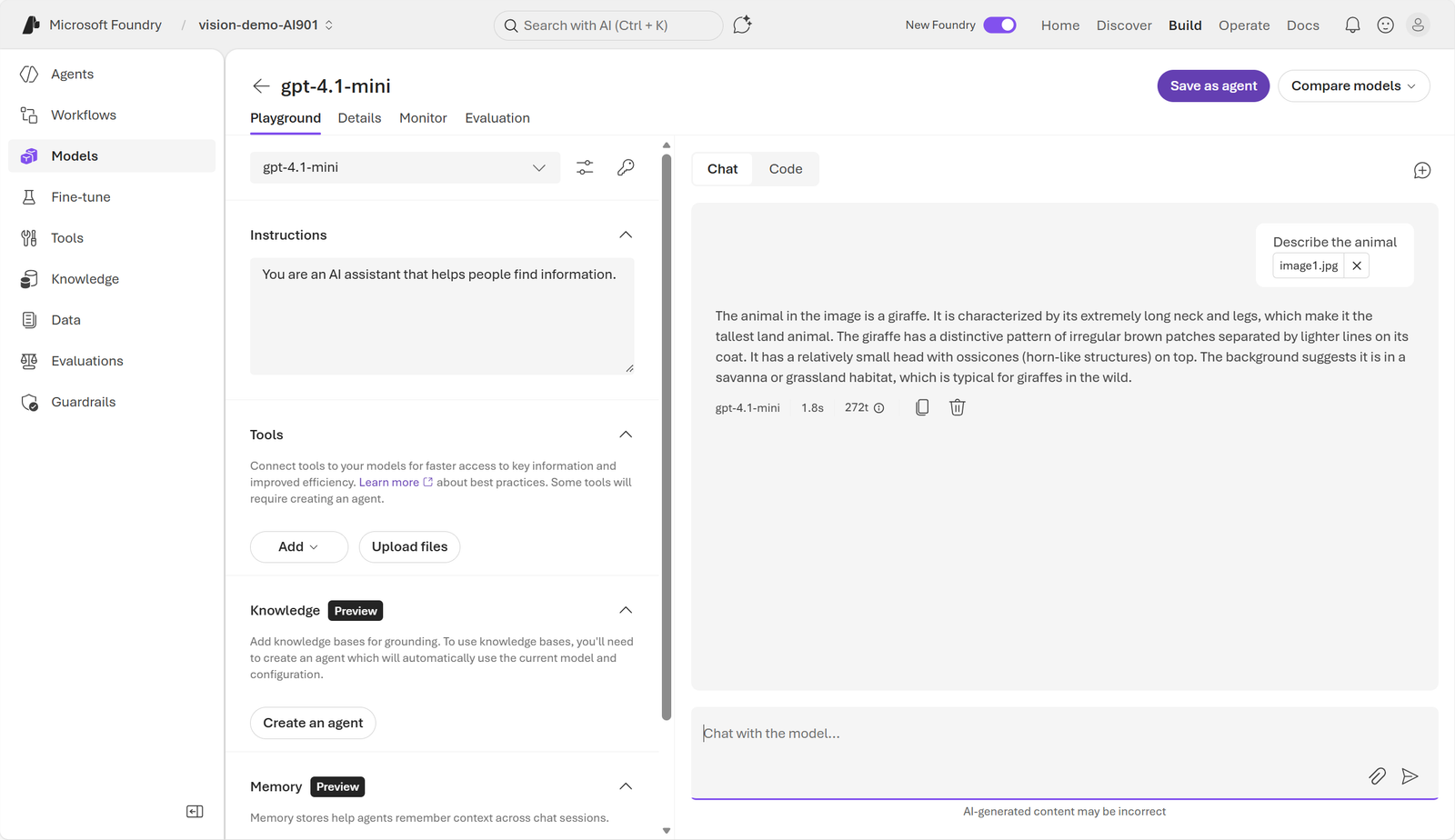Open the Add tools dropdown

[x=299, y=546]
